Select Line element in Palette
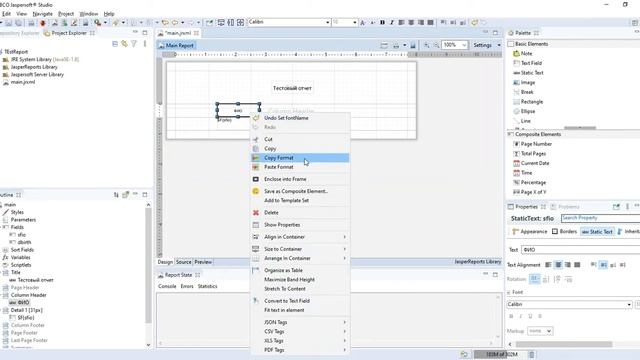Viewport: 640px width, 360px height. pos(522,121)
